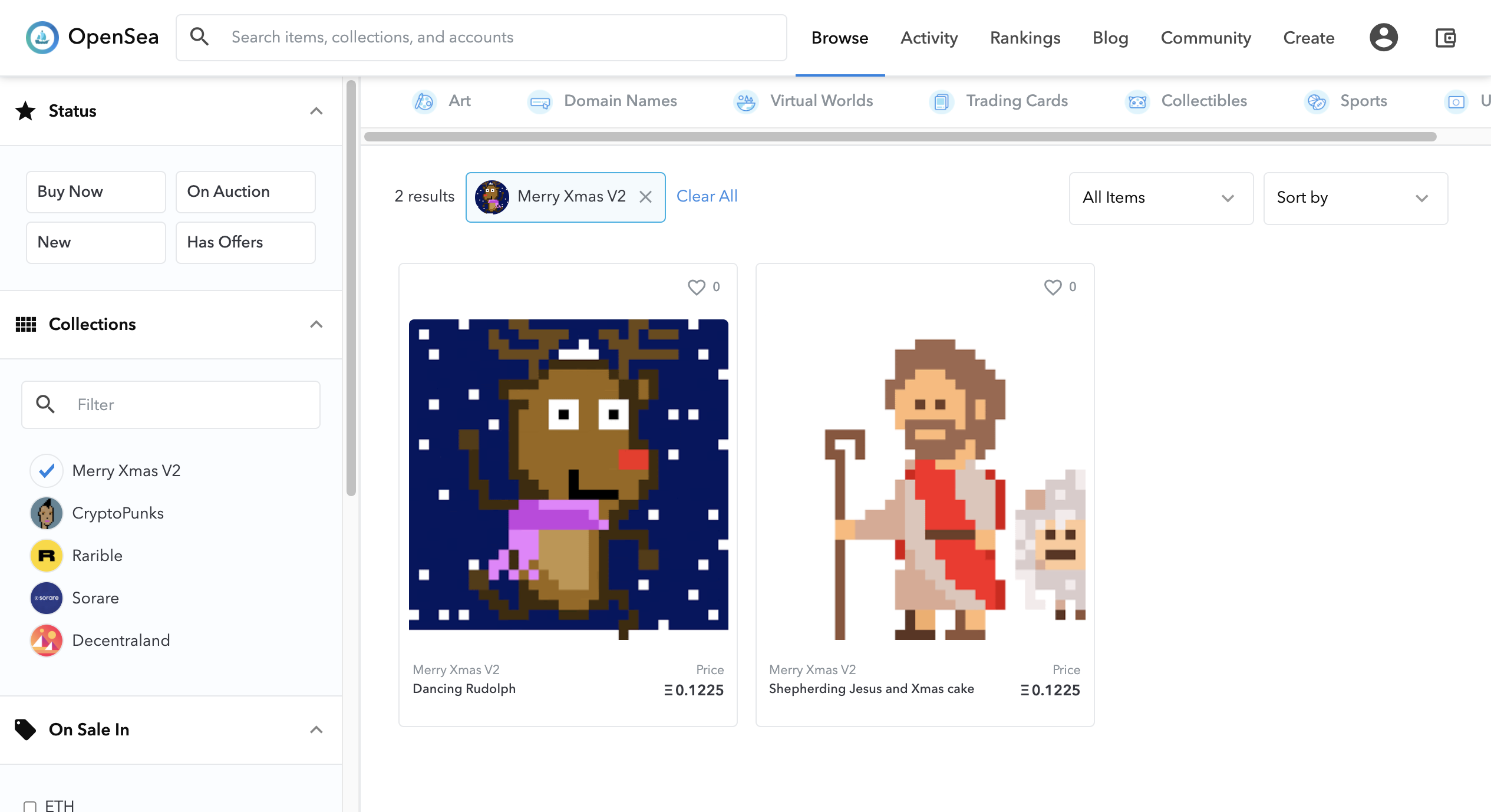This screenshot has height=812, width=1491.
Task: Click the Collectibles category icon
Action: [x=1137, y=101]
